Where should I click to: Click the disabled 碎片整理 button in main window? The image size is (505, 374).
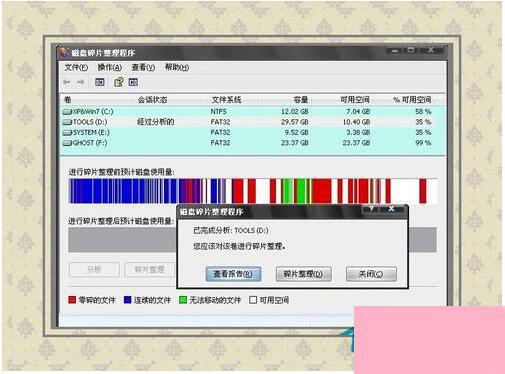click(x=150, y=269)
